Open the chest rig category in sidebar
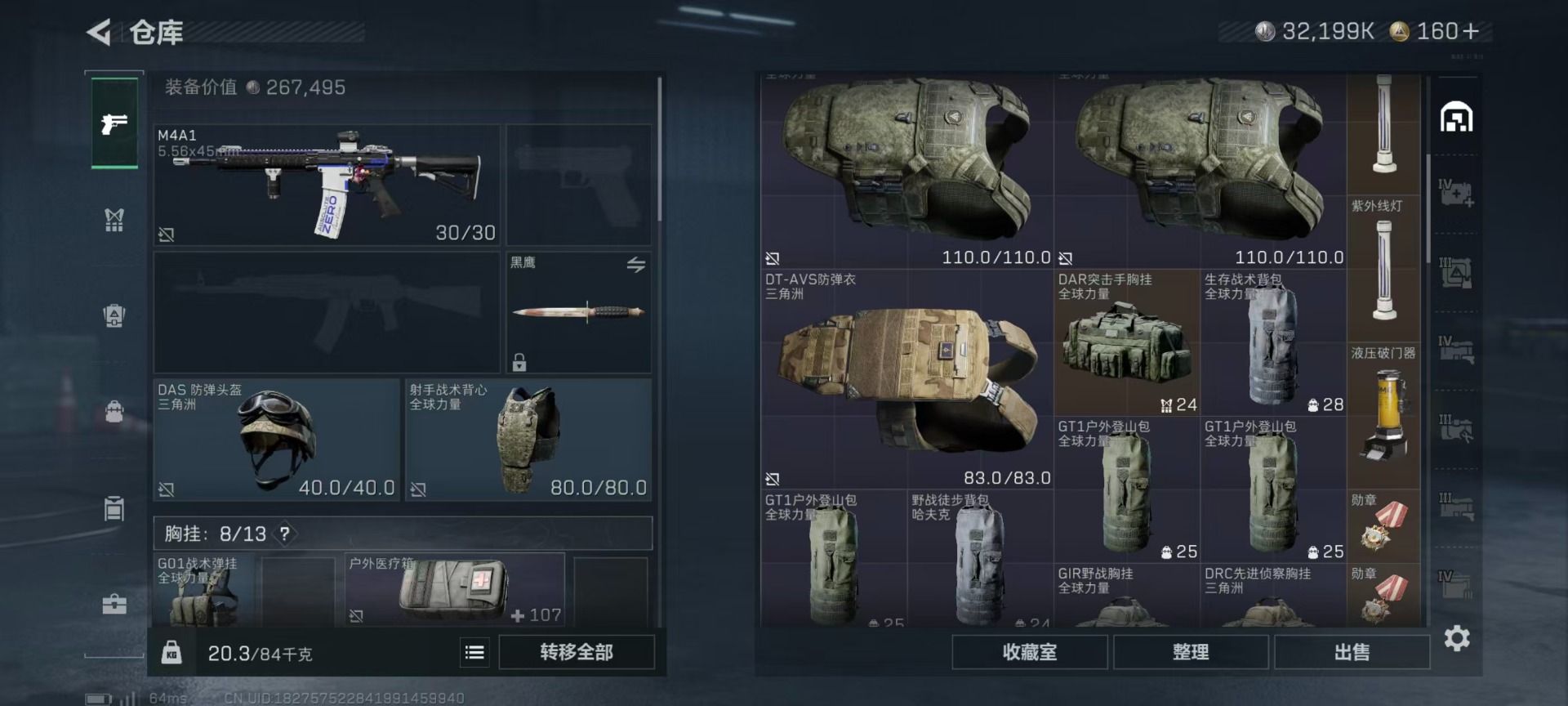This screenshot has height=706, width=1568. point(114,219)
